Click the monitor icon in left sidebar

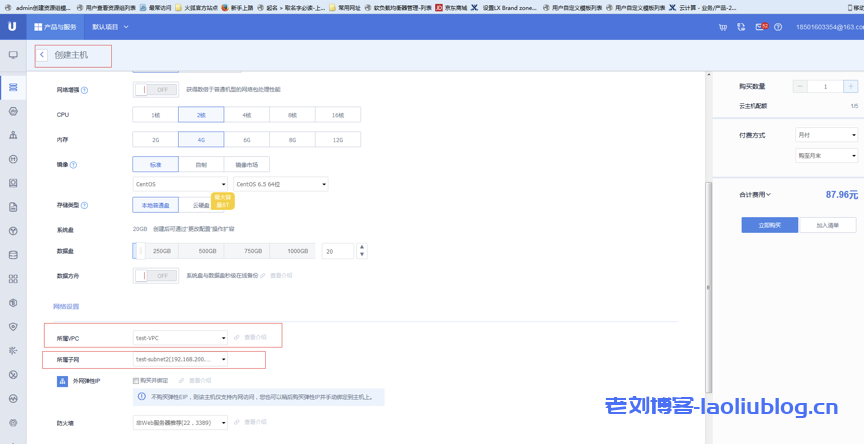click(x=13, y=55)
